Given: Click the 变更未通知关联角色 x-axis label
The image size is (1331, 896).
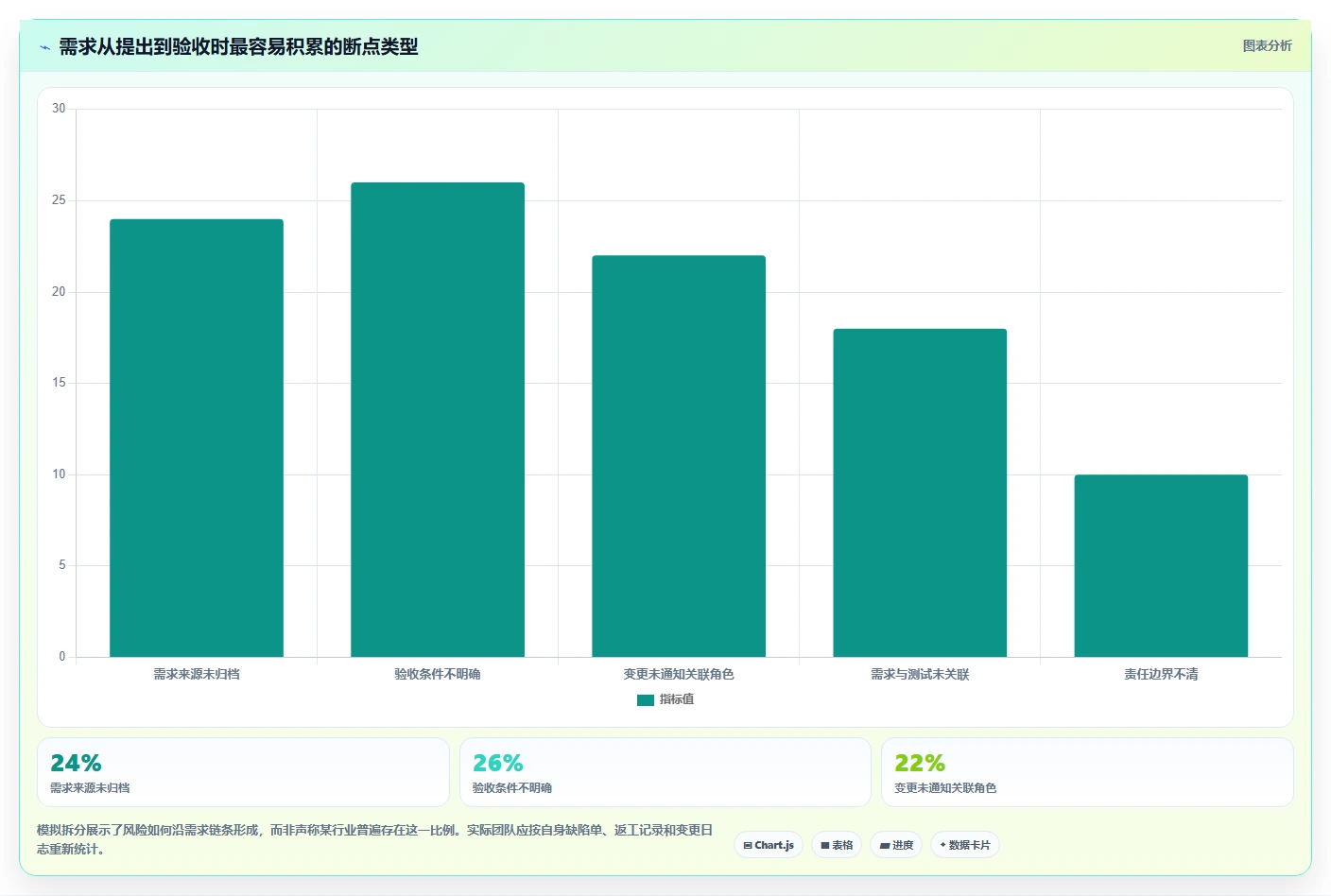Looking at the screenshot, I should [679, 674].
